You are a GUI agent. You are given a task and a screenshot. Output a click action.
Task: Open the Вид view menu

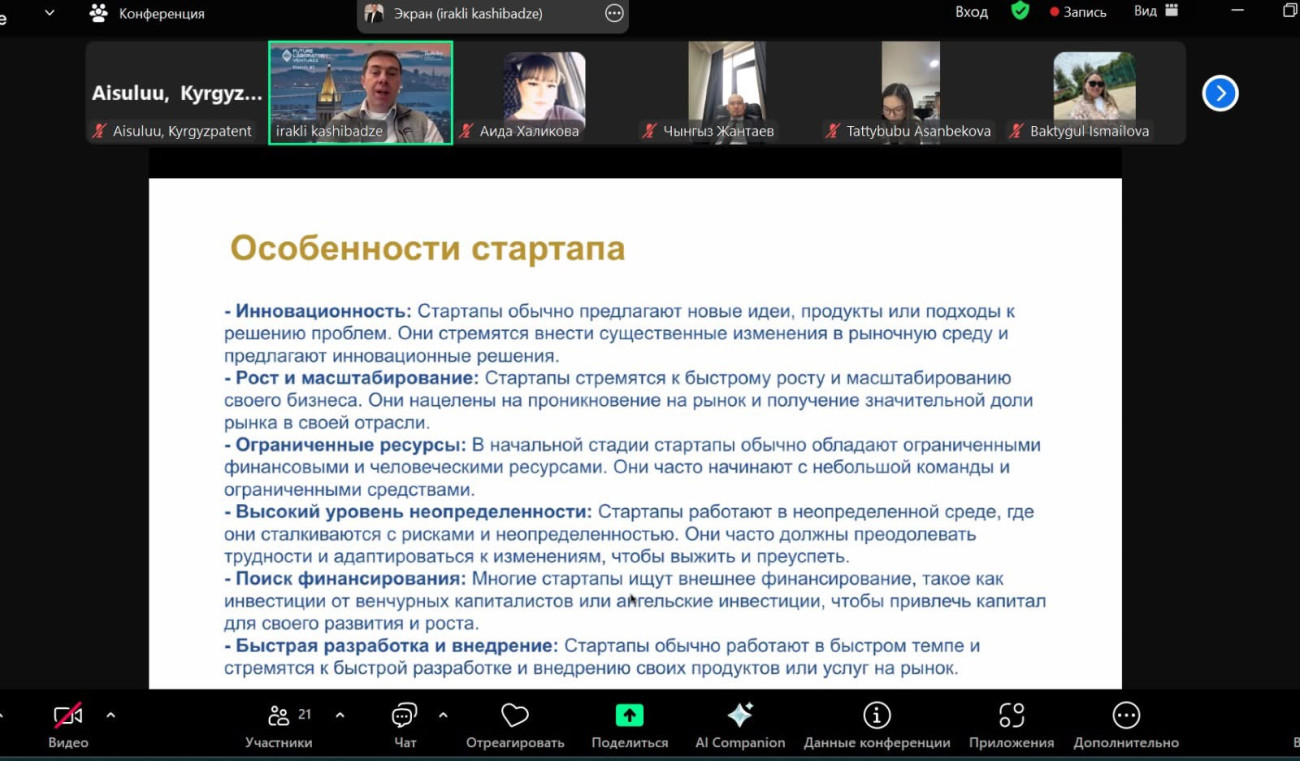[1156, 11]
